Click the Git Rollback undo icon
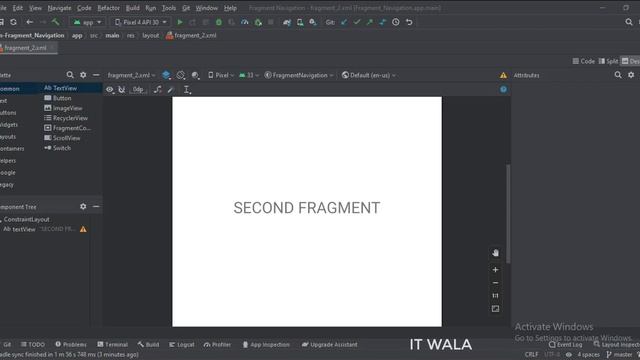 409,22
